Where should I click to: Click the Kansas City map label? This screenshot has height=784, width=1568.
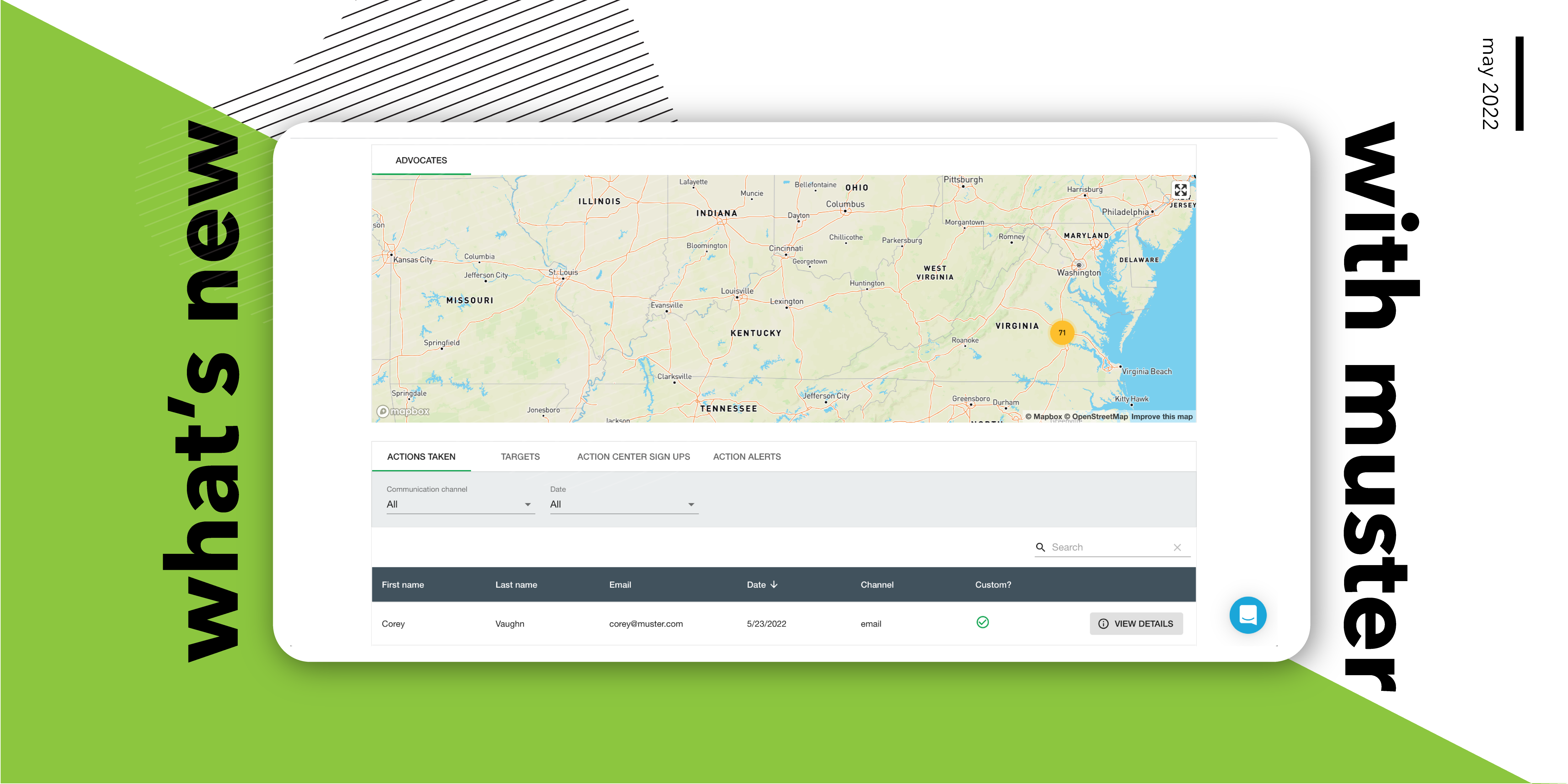coord(413,260)
